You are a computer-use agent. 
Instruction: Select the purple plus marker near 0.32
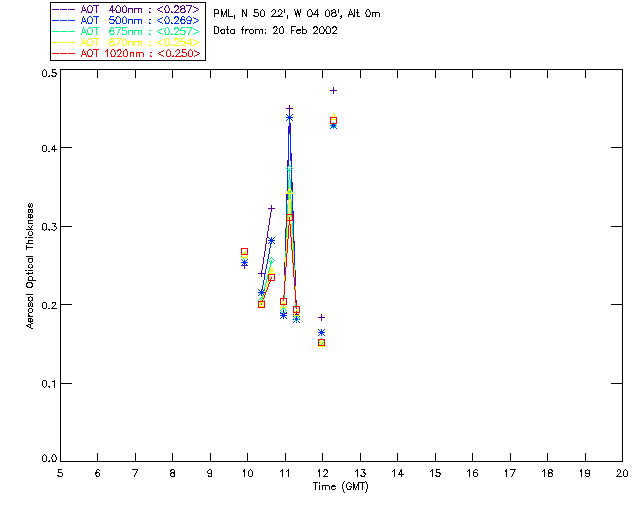point(271,209)
